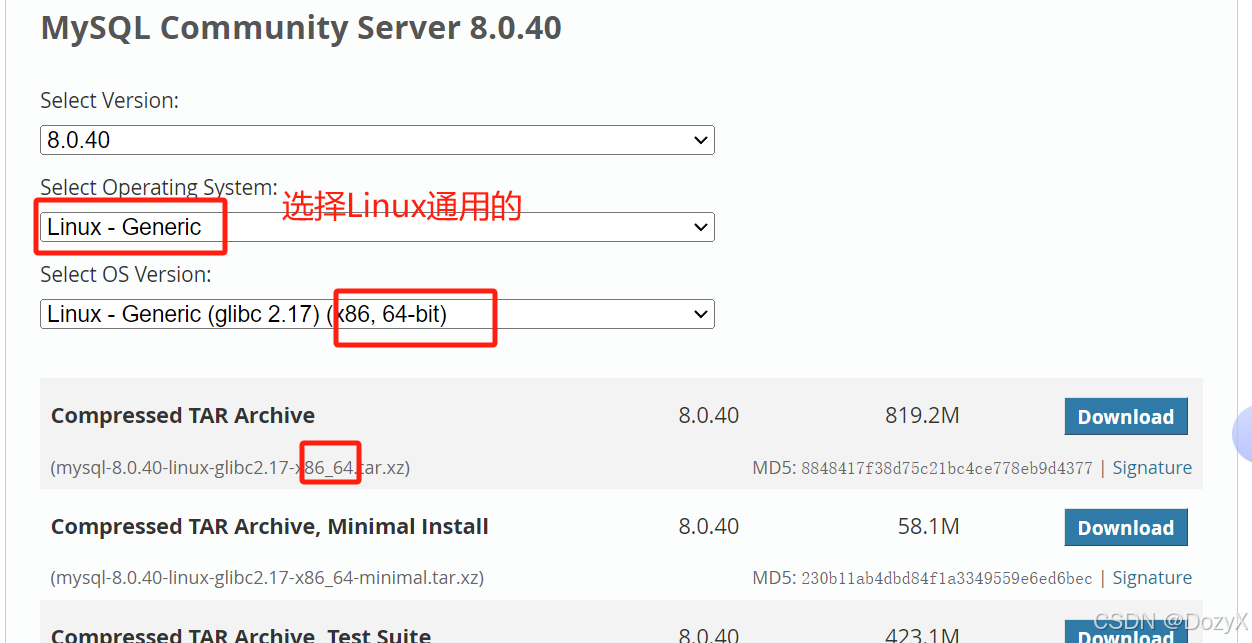The height and width of the screenshot is (643, 1252).
Task: Download the Compressed TAR Archive 819.2M
Action: 1126,417
